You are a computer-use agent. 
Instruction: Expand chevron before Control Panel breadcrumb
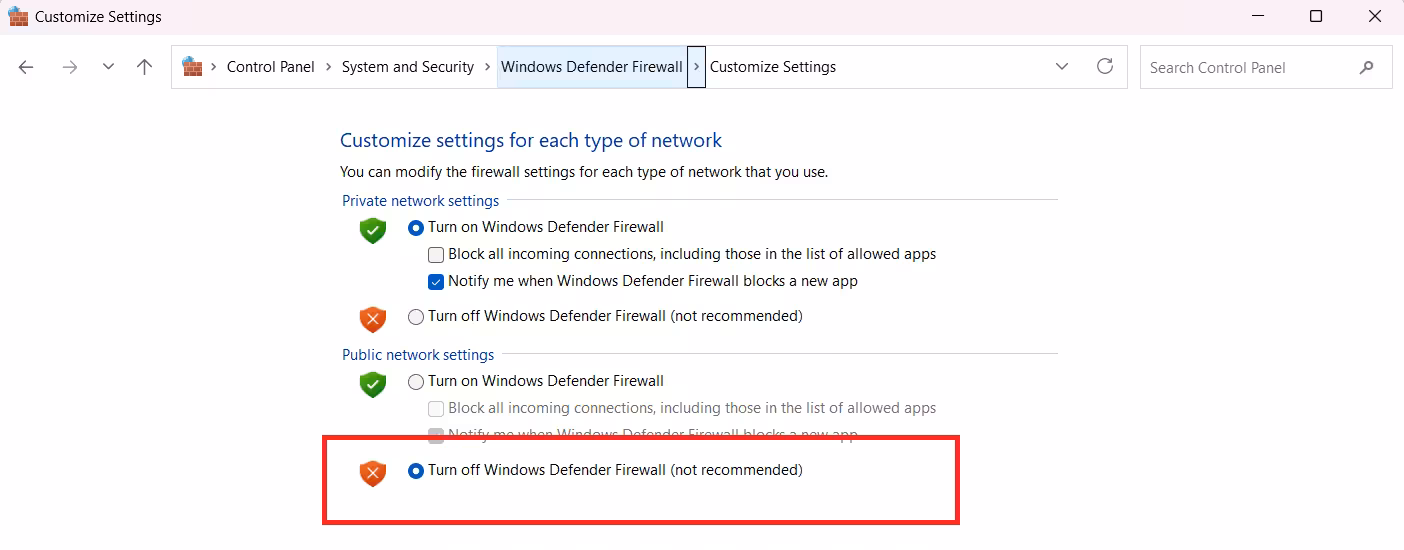pos(213,67)
